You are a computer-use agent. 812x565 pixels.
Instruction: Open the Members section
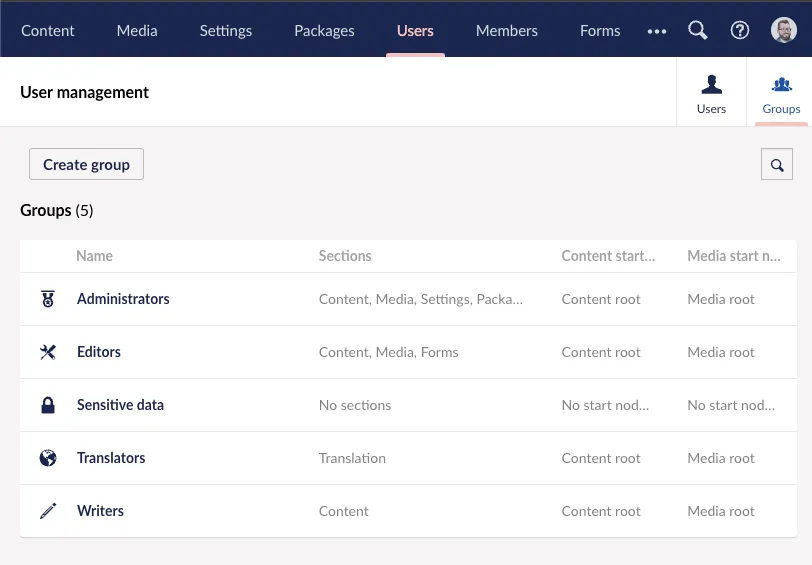click(506, 31)
